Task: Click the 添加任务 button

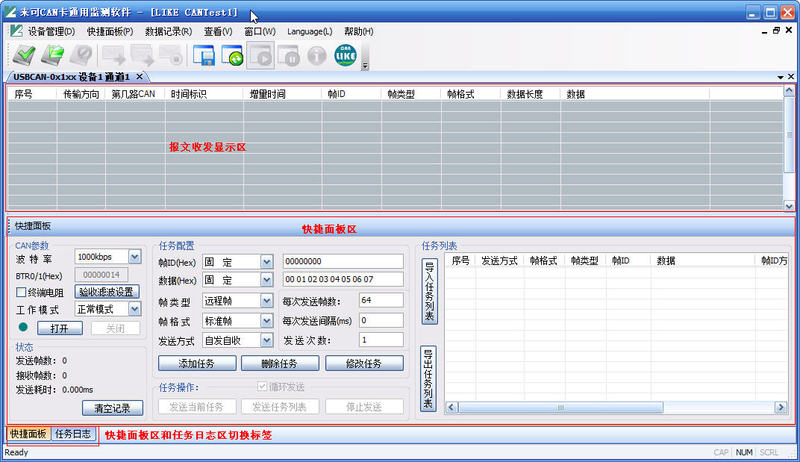Action: pyautogui.click(x=195, y=363)
